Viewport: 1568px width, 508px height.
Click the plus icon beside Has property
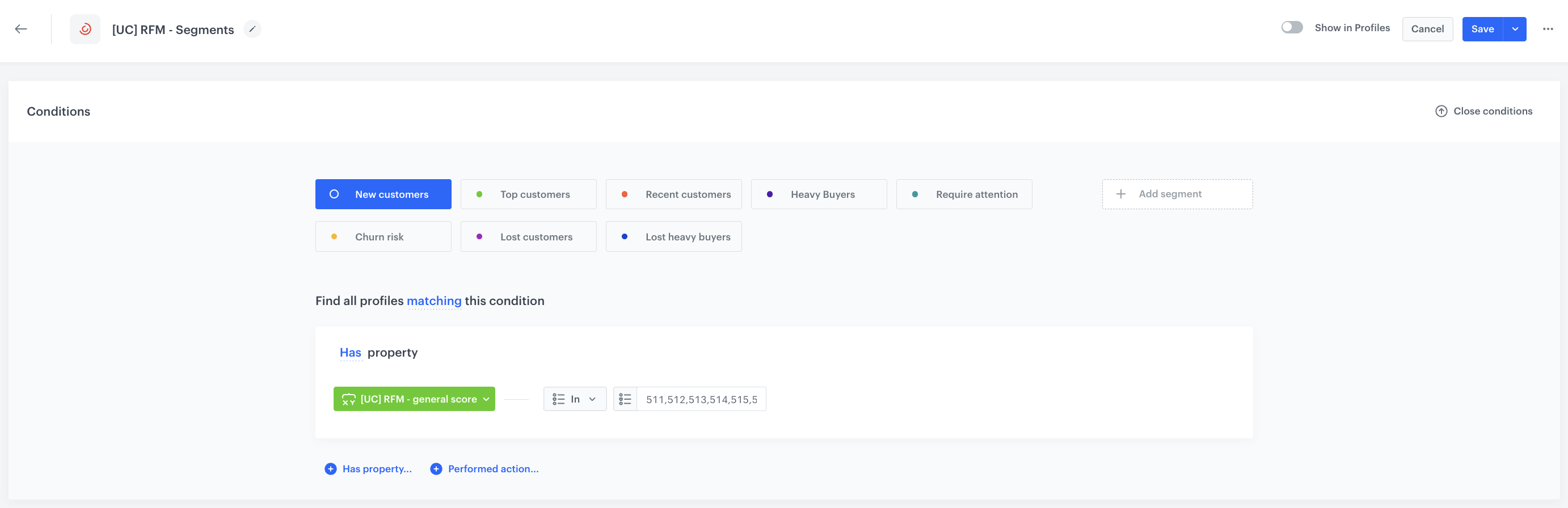331,468
